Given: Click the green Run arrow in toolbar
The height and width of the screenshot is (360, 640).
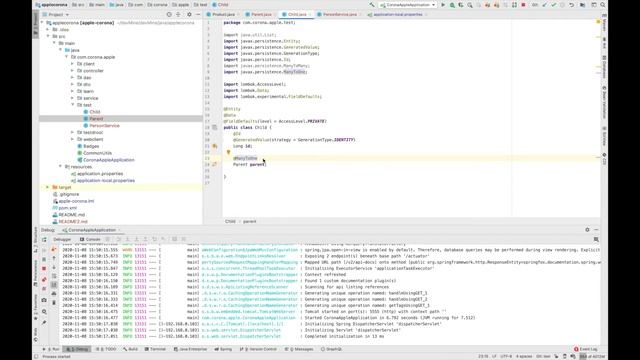Looking at the screenshot, I should coord(443,5).
